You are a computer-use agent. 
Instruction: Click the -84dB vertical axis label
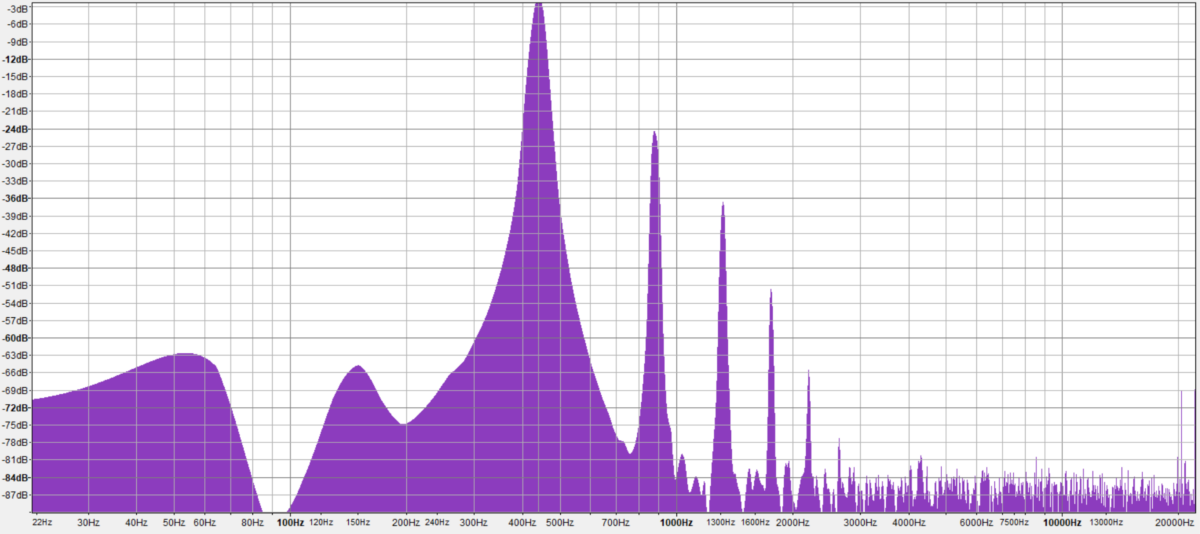(15, 477)
